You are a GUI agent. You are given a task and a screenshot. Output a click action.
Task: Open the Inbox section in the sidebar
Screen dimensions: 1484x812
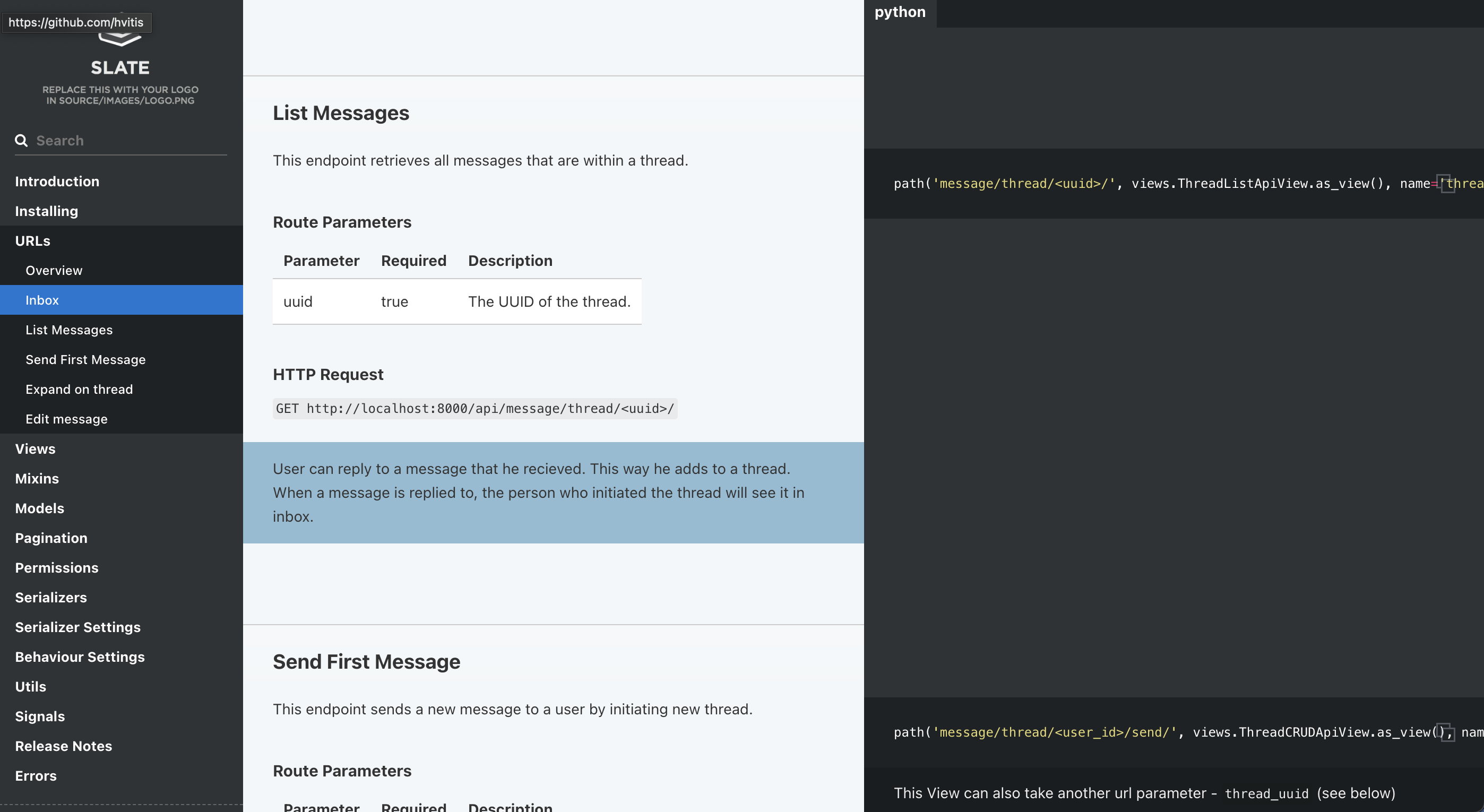click(x=42, y=299)
